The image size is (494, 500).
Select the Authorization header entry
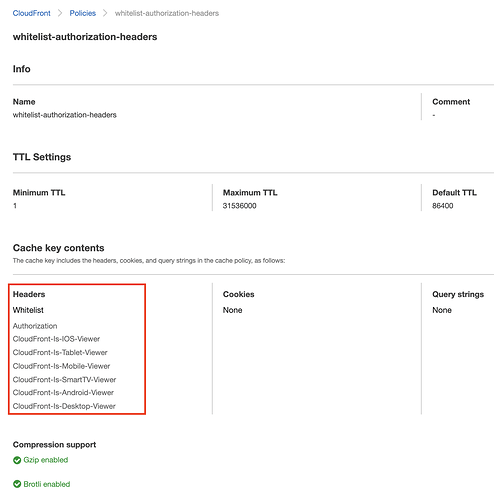pyautogui.click(x=35, y=326)
